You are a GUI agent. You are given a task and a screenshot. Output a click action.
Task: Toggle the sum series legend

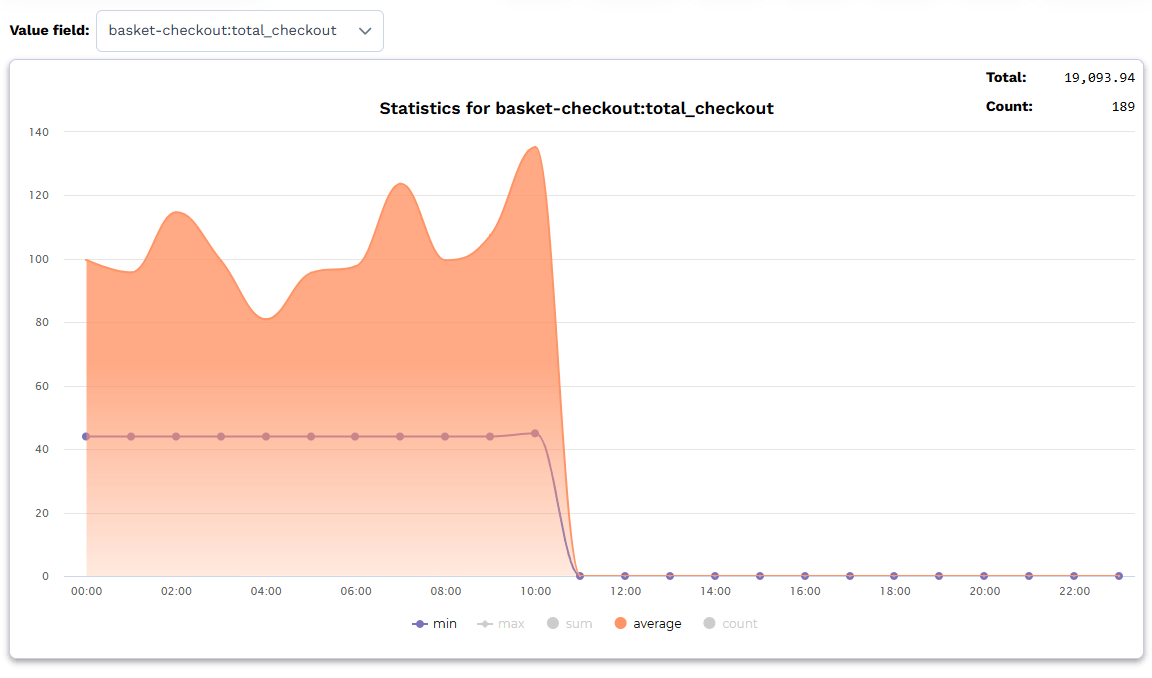(x=569, y=624)
